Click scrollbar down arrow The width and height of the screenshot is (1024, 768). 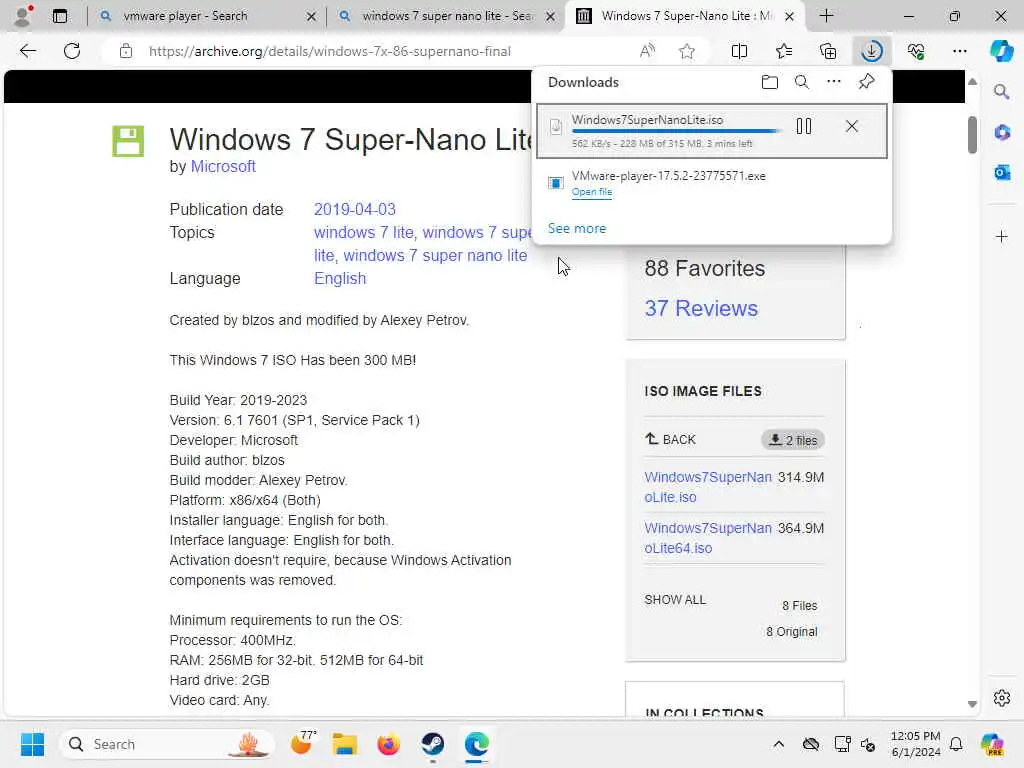pos(972,703)
